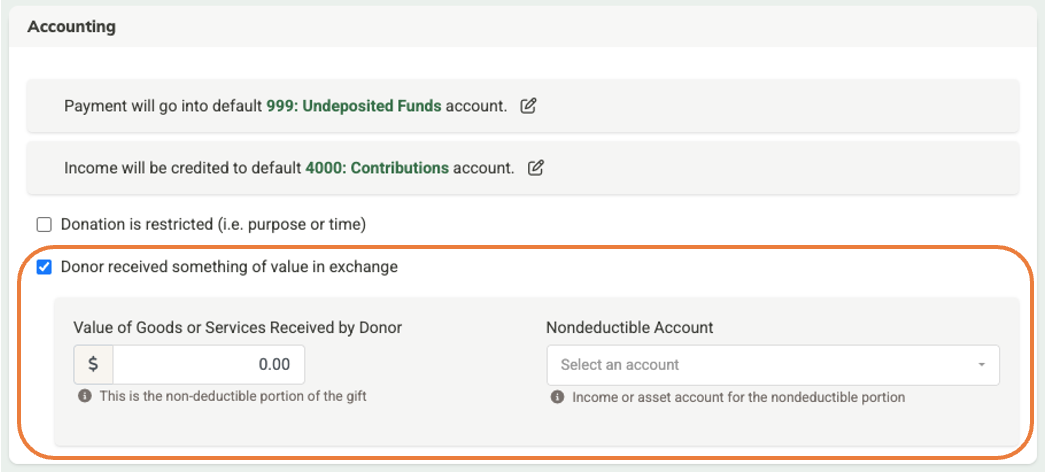Click the Nondeductible Account dropdown arrow
Screen dimensions: 1045x474
tap(982, 365)
